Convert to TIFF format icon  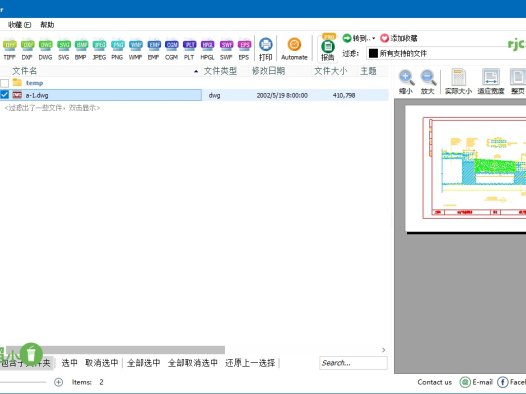[x=10, y=50]
